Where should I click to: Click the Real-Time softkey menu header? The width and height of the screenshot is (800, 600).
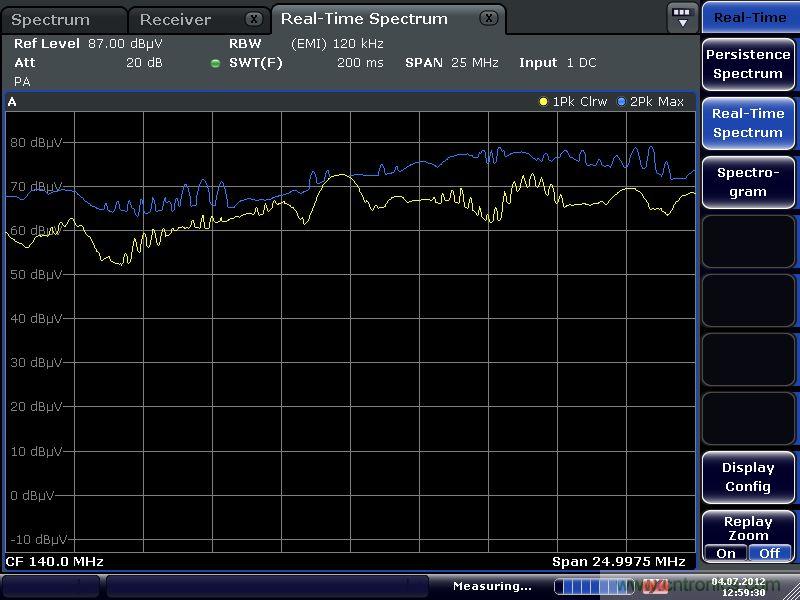pyautogui.click(x=749, y=17)
